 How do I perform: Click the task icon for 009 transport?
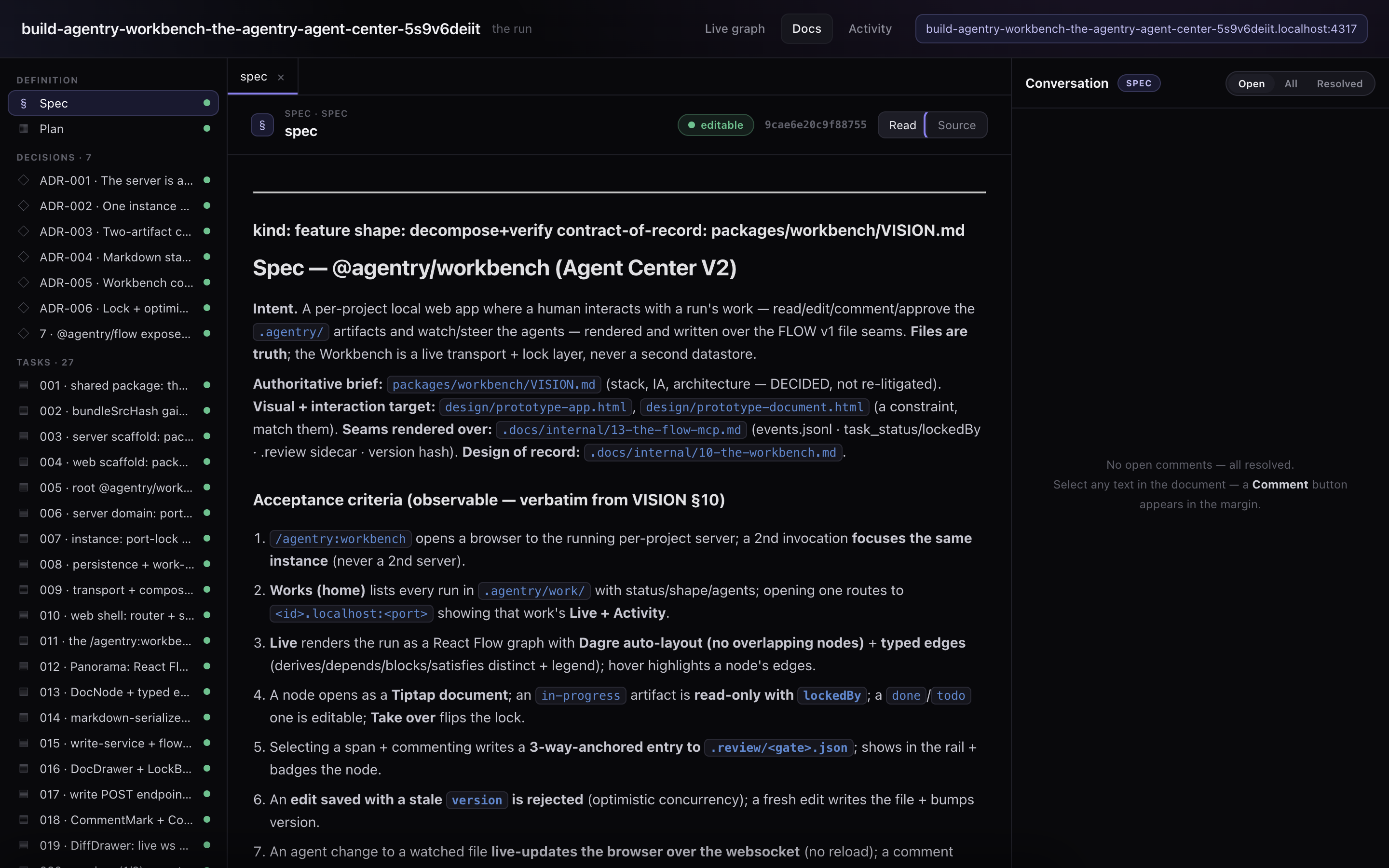point(24,590)
